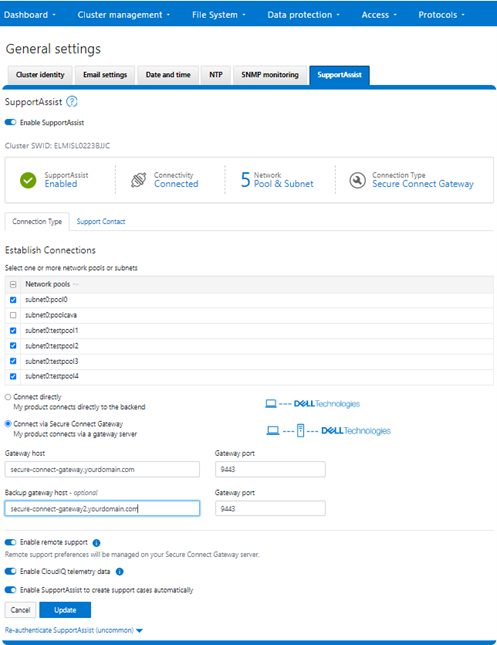Image resolution: width=497 pixels, height=645 pixels.
Task: Click the laptop icon beside Connect directly diagram
Action: click(271, 404)
